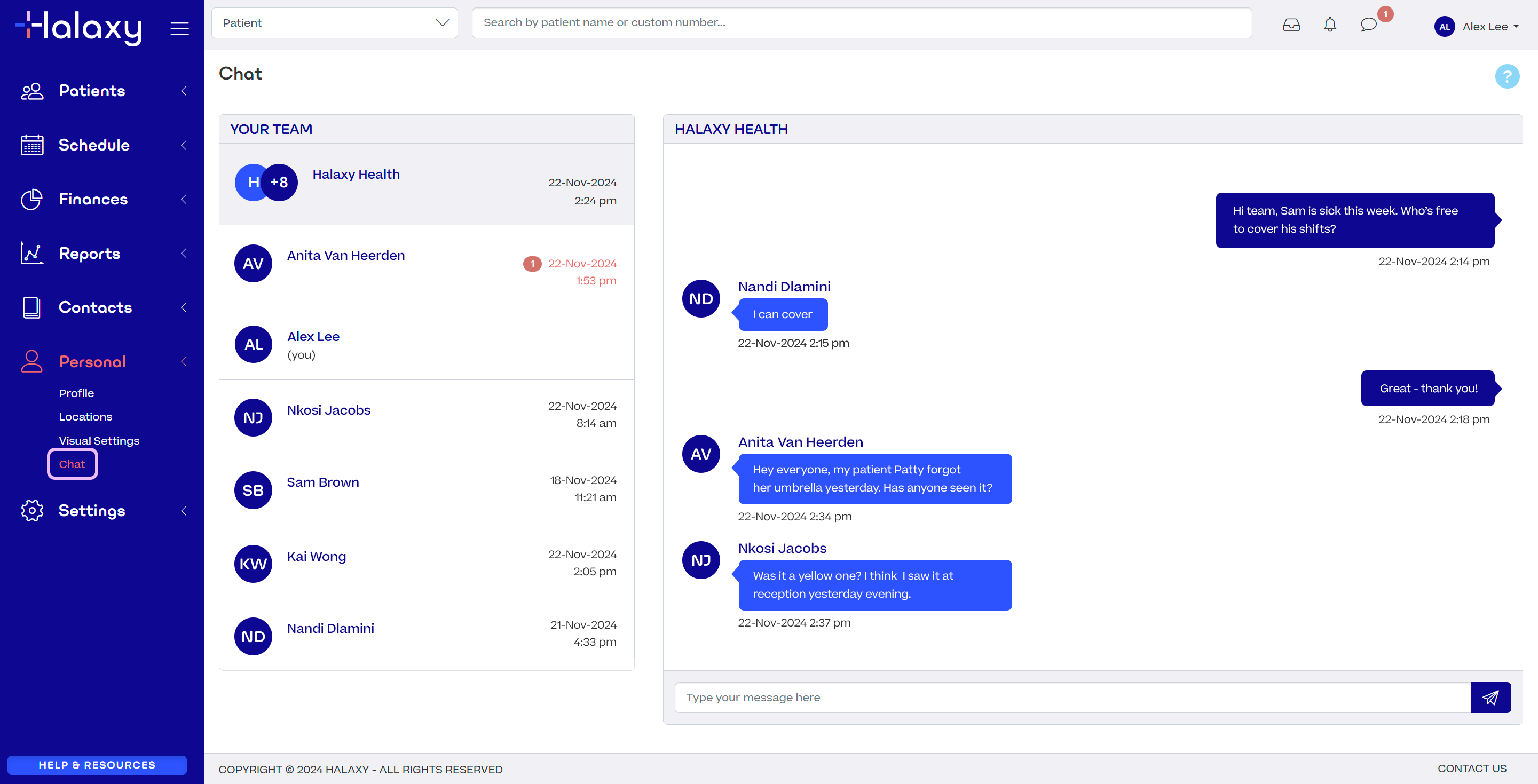
Task: Click the Contacts book icon
Action: click(x=31, y=307)
